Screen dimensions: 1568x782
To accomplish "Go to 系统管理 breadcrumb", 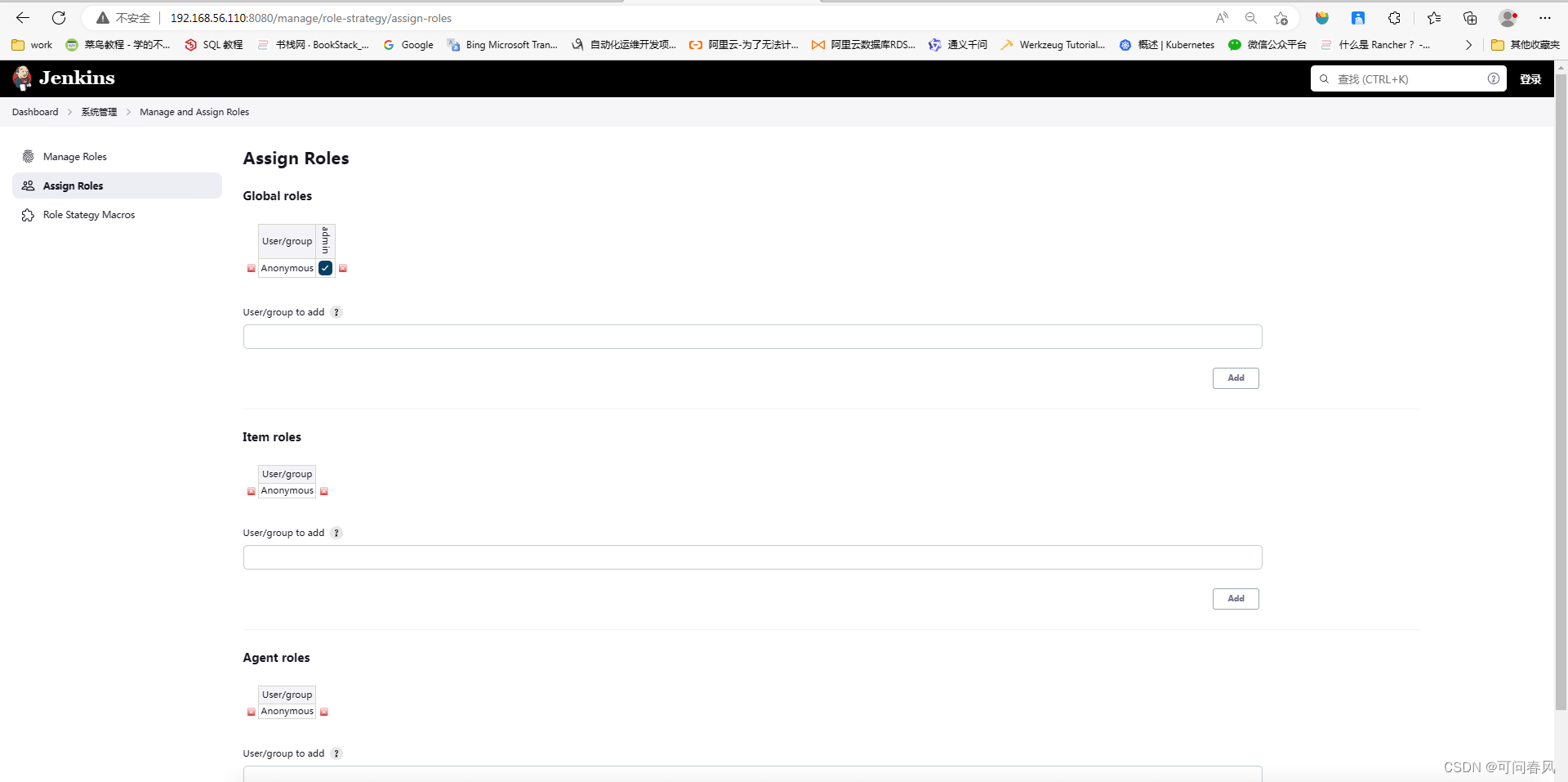I will tap(99, 112).
